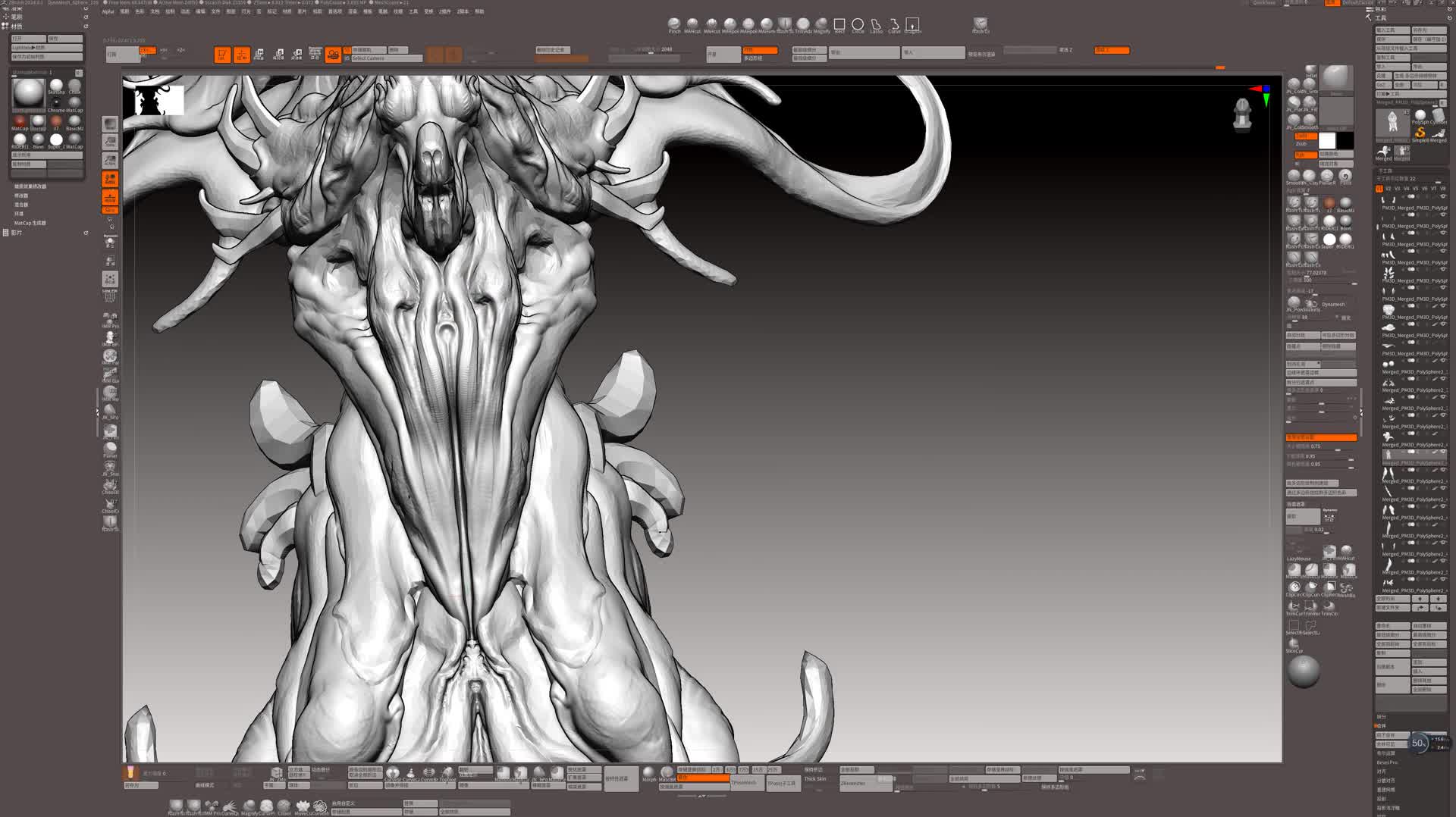
Task: Click the large material preview sphere thumbnail
Action: coord(29,94)
